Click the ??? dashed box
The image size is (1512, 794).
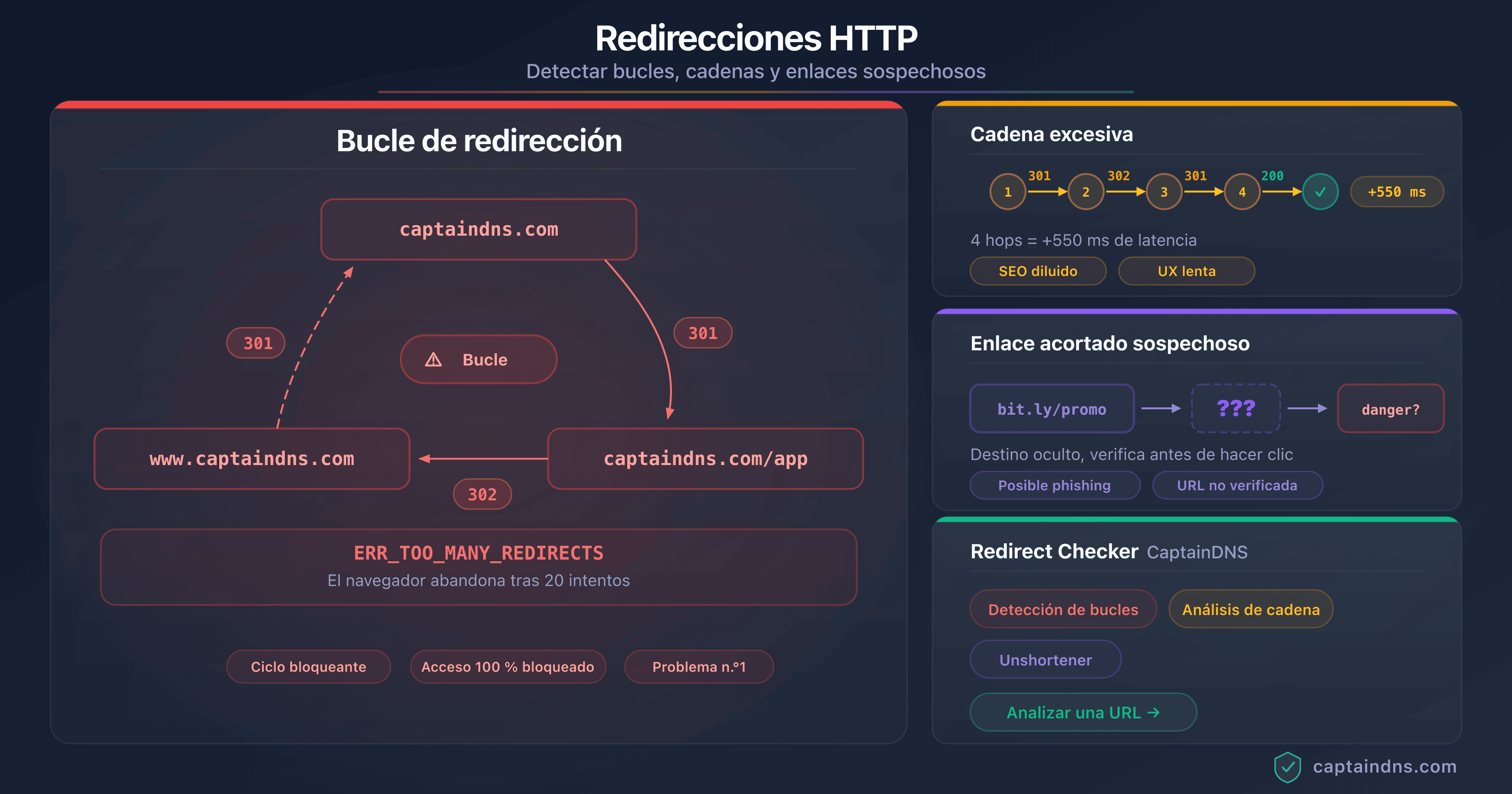point(1236,408)
